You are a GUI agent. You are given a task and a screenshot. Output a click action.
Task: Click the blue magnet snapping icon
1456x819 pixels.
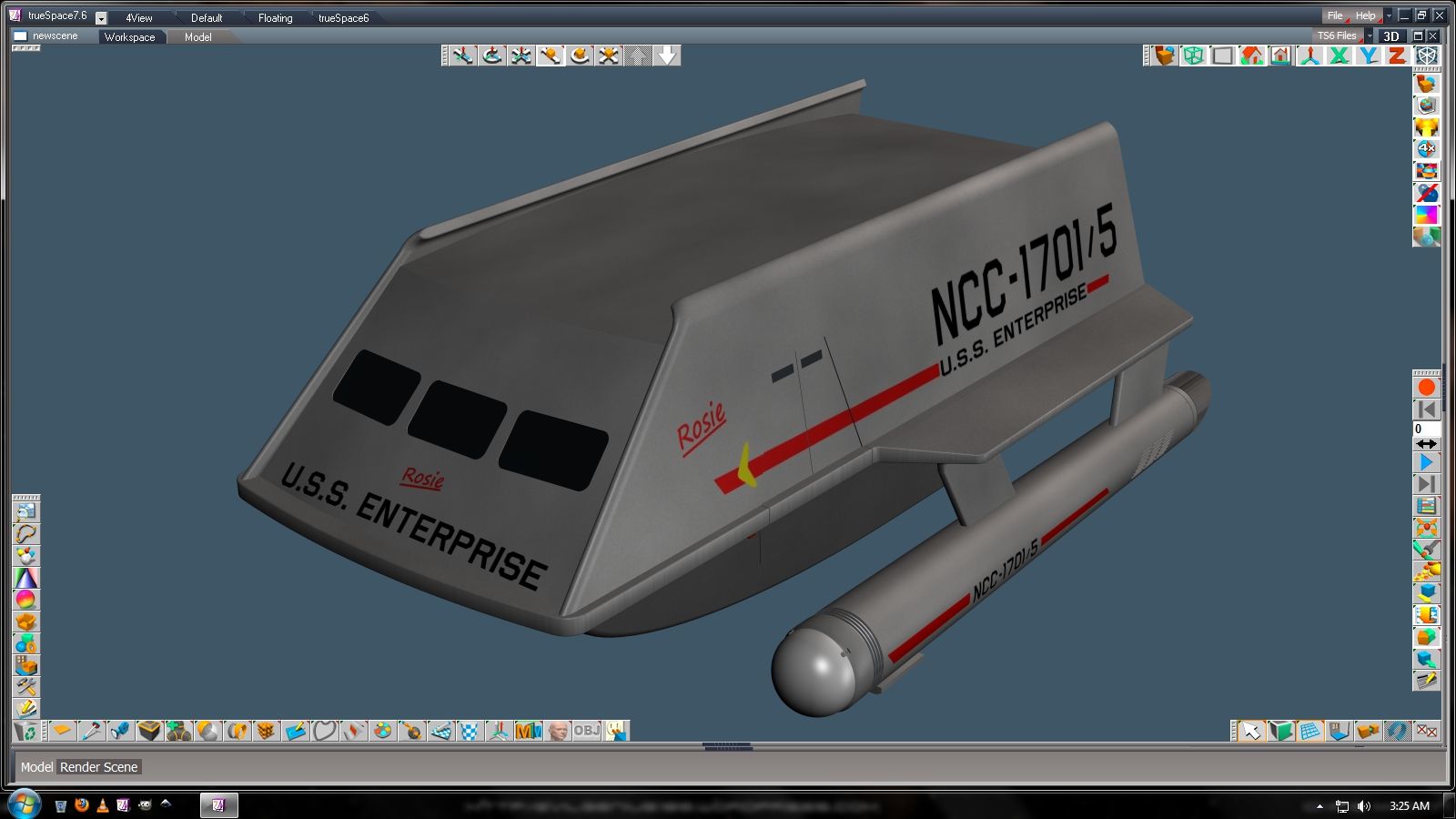click(1398, 731)
